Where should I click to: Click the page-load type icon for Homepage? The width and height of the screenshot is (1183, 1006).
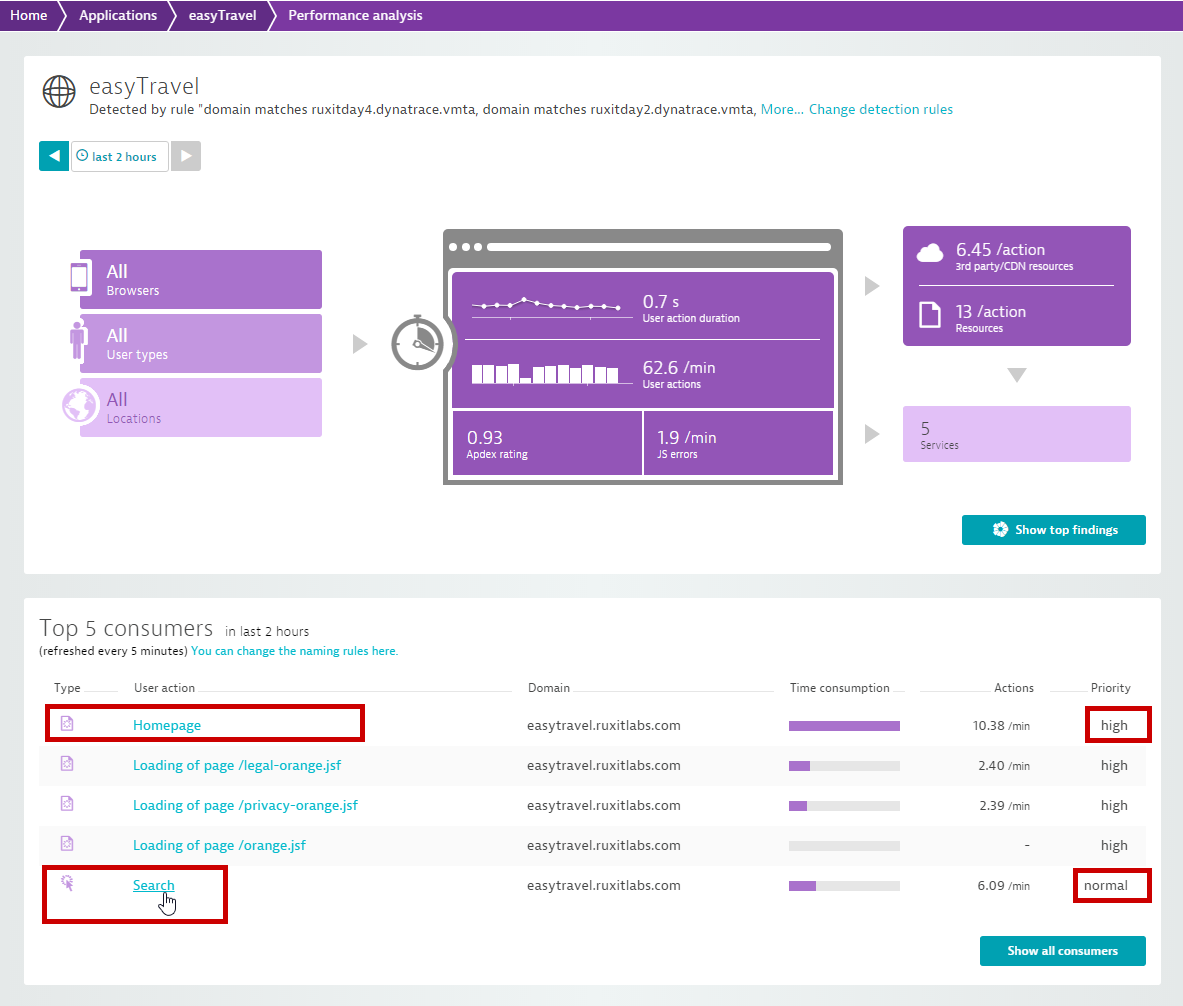pos(67,724)
